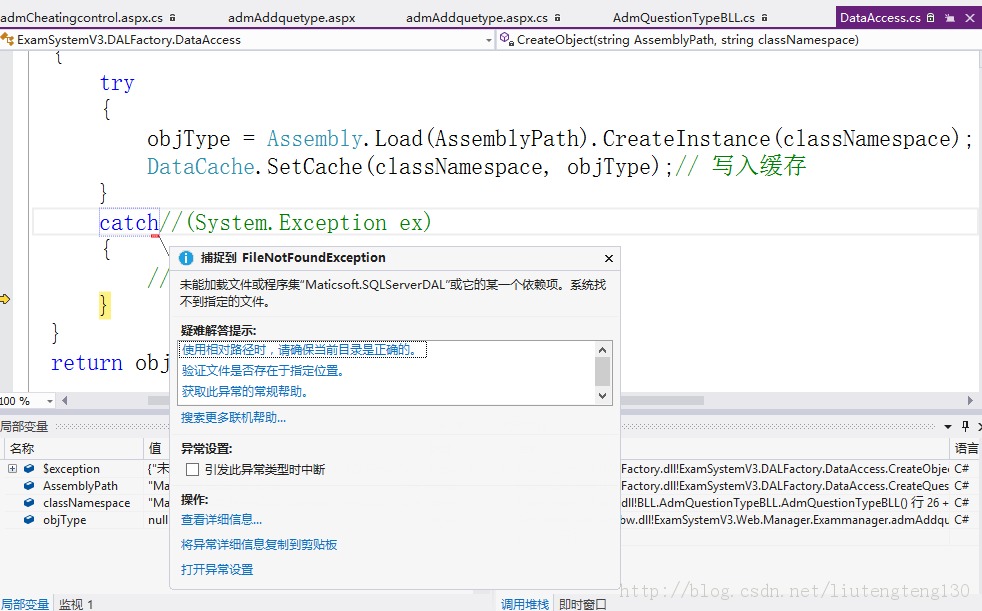Click the pin icon on DataAccess.cs tab
Image resolution: width=982 pixels, height=611 pixels.
949,18
